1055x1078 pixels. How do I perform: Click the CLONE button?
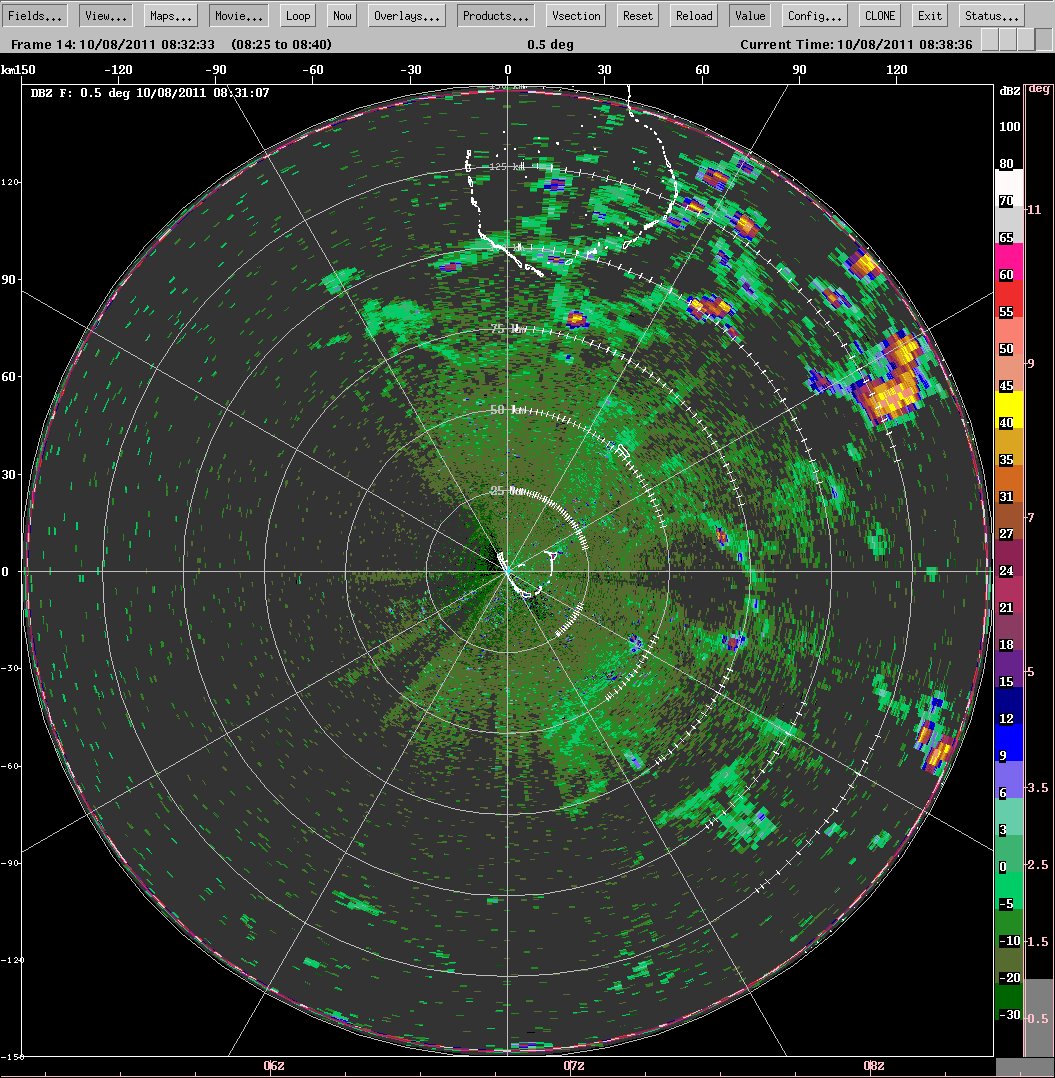[880, 15]
